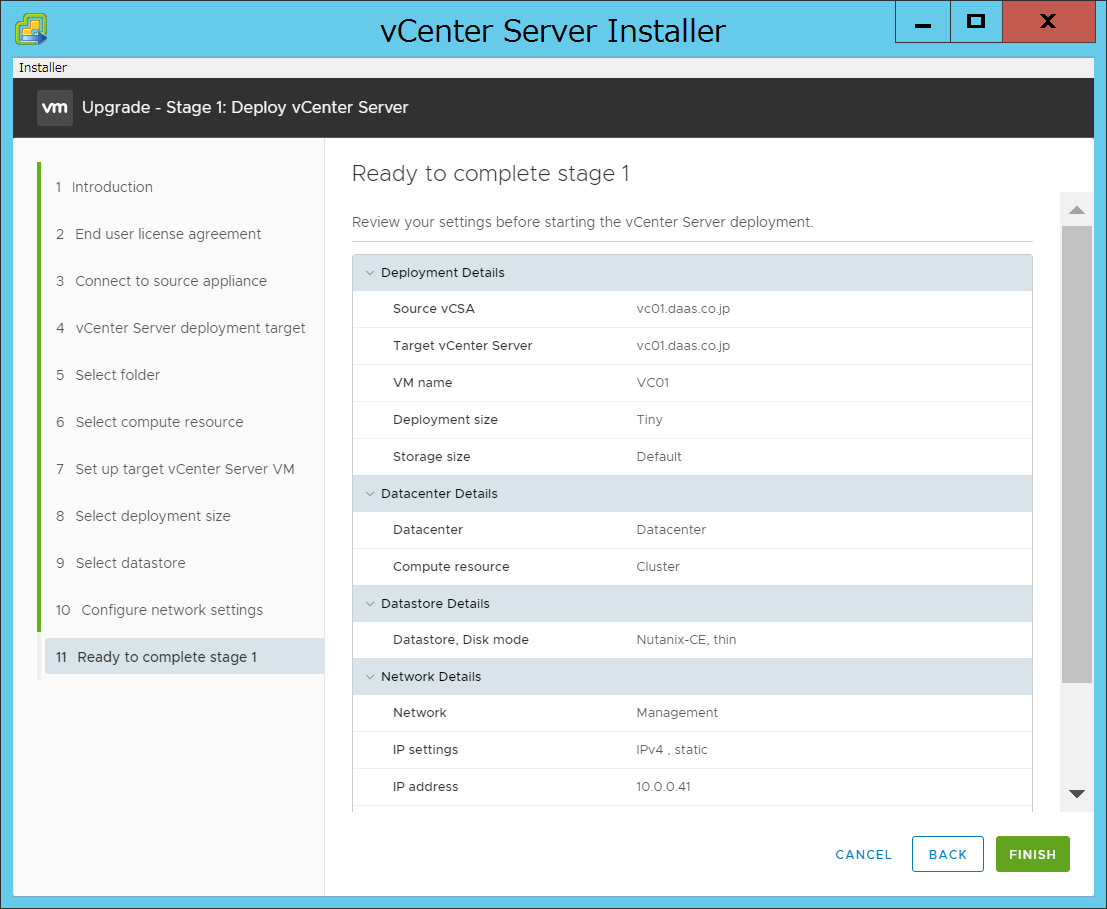The width and height of the screenshot is (1107, 909).
Task: Select Target vCenter Server value vc01.daas.co.jp
Action: point(683,346)
